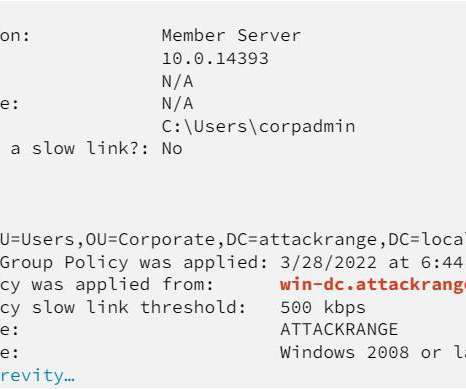This screenshot has height=389, width=466.
Task: Click the OS version 10.0.14393
Action: point(215,58)
